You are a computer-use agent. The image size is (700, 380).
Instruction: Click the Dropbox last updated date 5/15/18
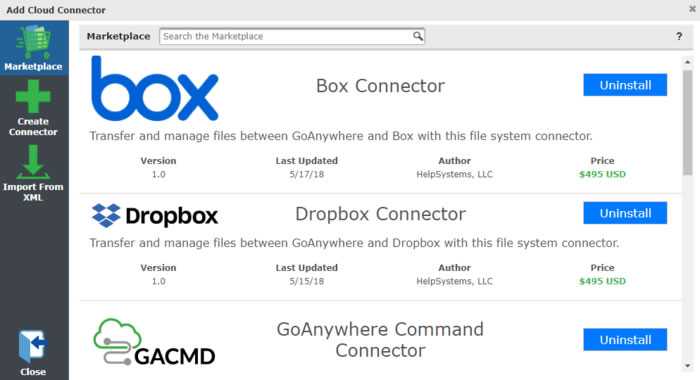point(307,281)
